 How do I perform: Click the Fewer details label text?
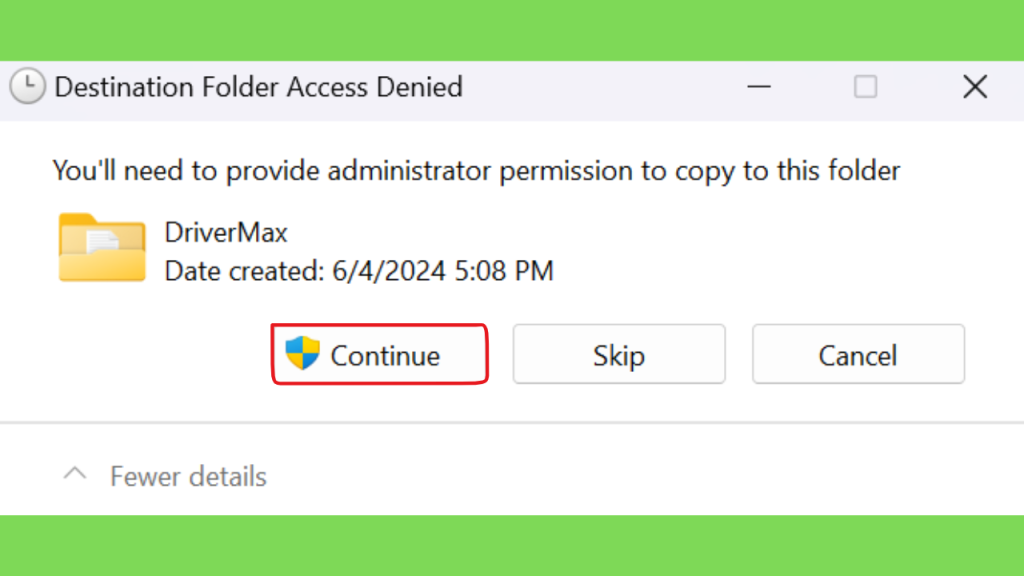pyautogui.click(x=188, y=477)
